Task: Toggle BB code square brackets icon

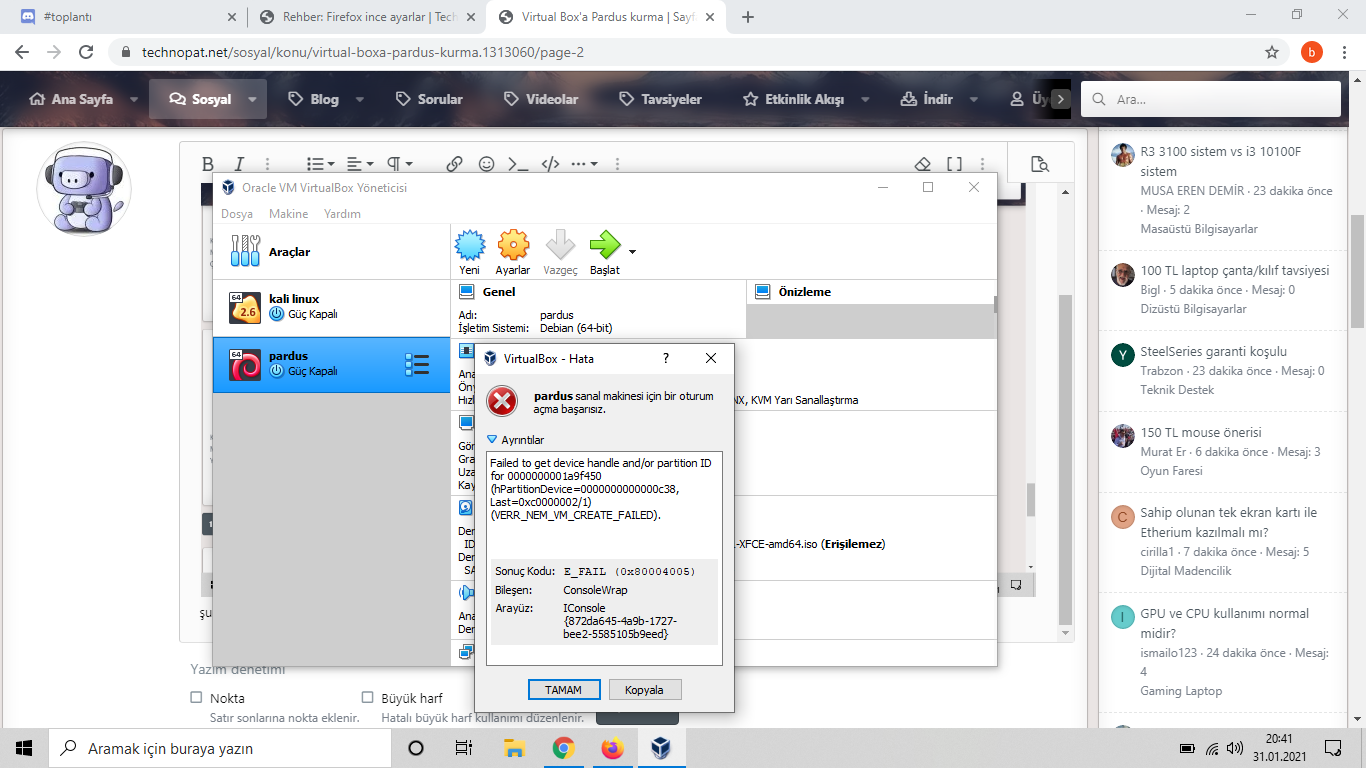Action: [x=955, y=164]
